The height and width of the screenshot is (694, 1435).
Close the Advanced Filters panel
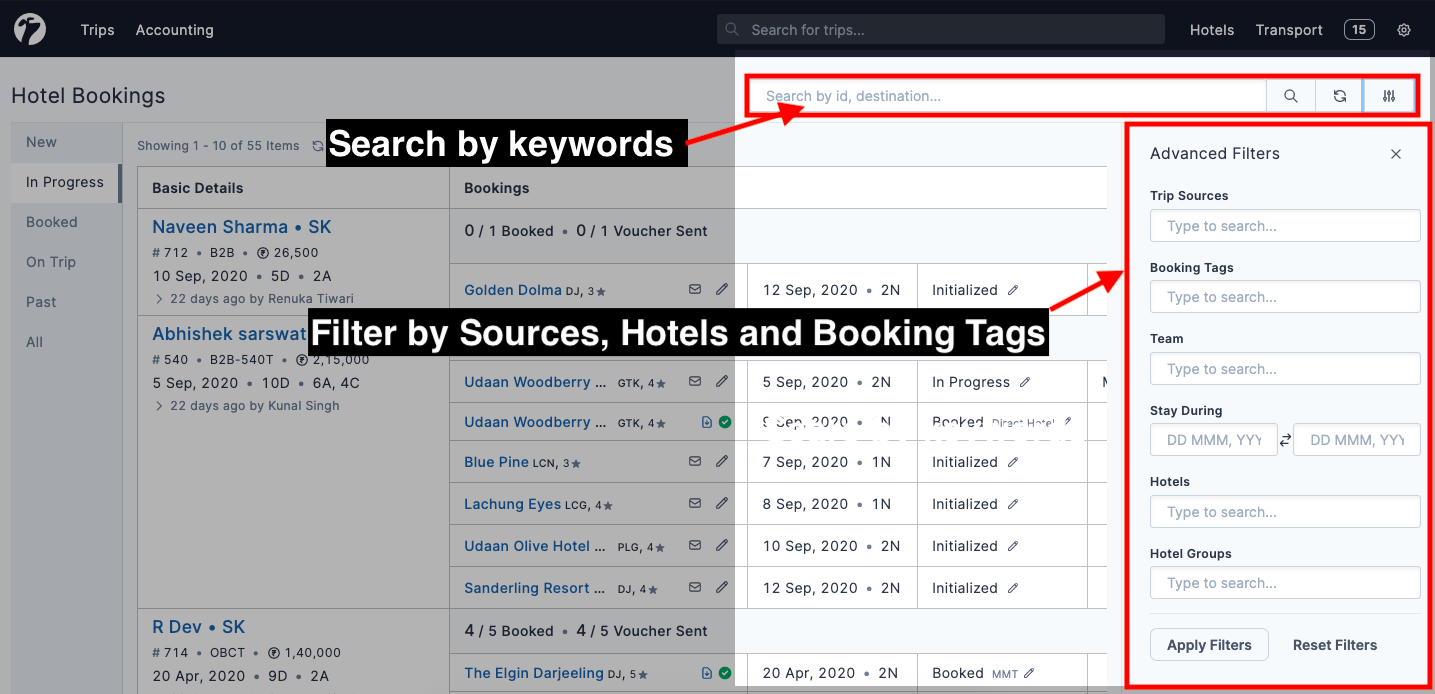(1396, 154)
